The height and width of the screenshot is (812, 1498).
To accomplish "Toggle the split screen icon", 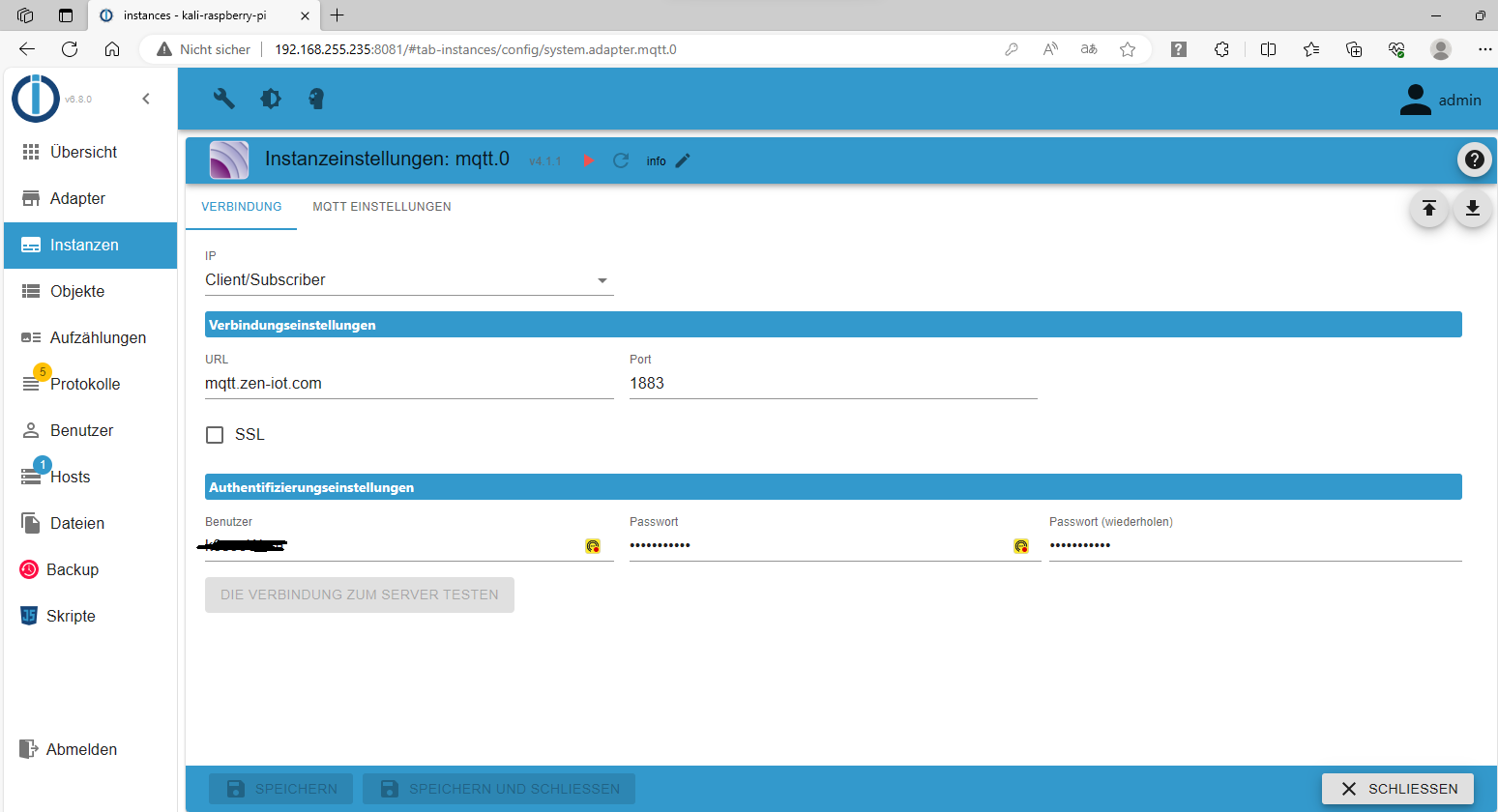I will click(1268, 49).
